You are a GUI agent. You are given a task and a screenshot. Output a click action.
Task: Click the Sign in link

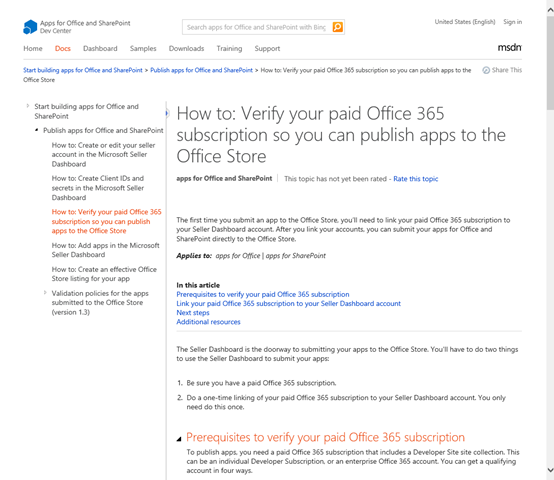click(513, 22)
